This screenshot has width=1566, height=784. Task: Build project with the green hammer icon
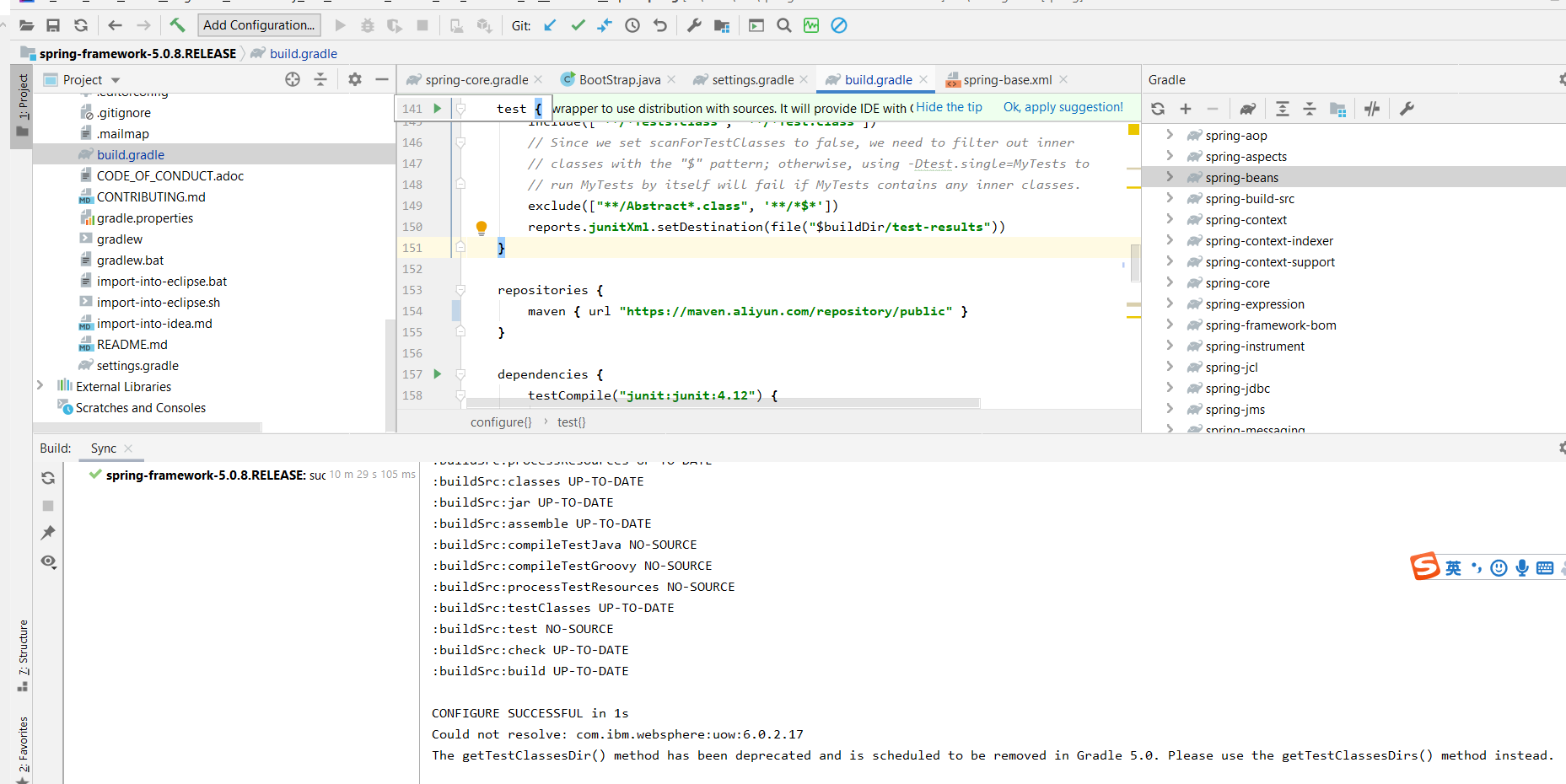[177, 25]
